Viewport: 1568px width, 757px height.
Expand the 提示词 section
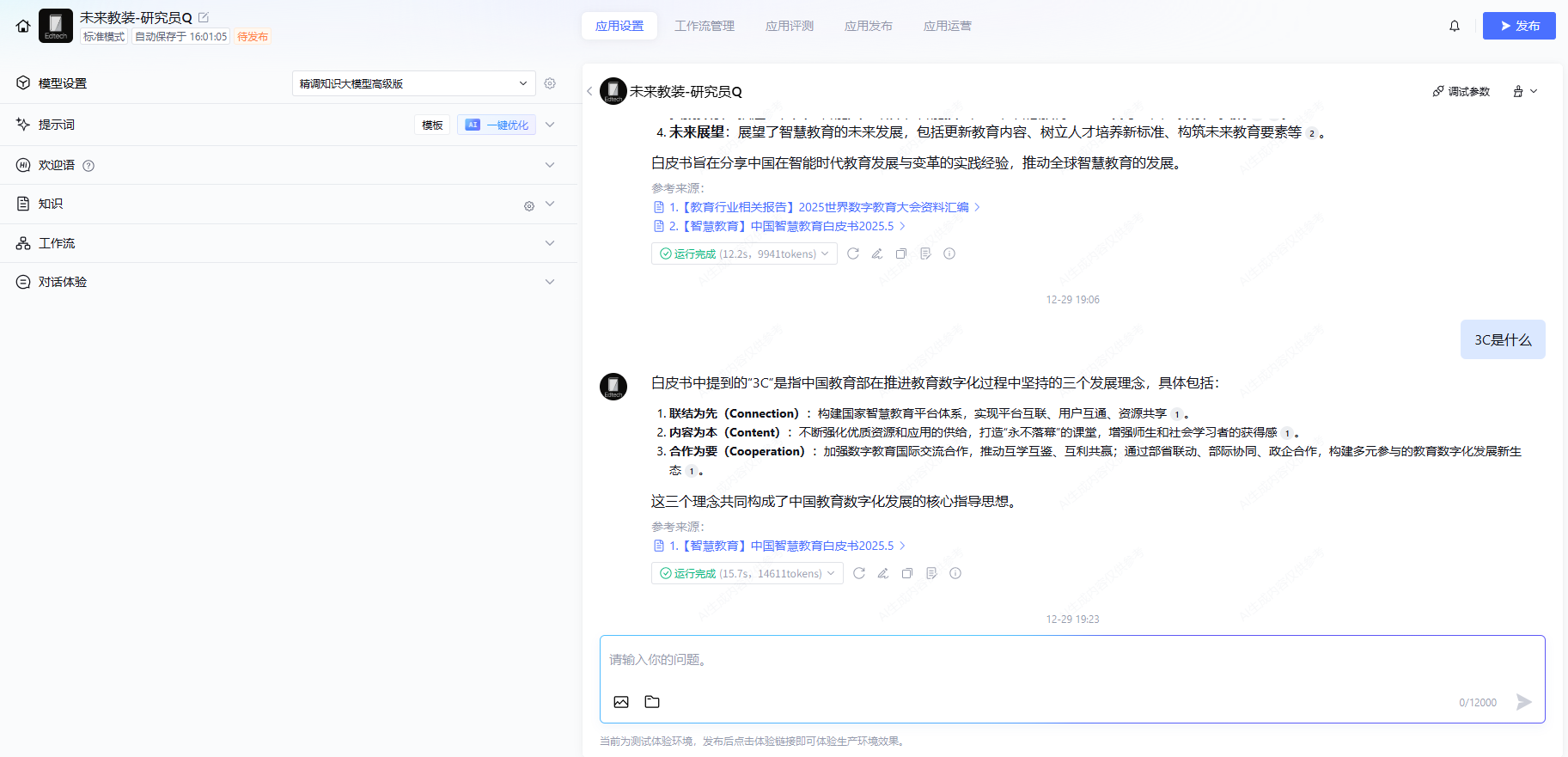point(550,125)
